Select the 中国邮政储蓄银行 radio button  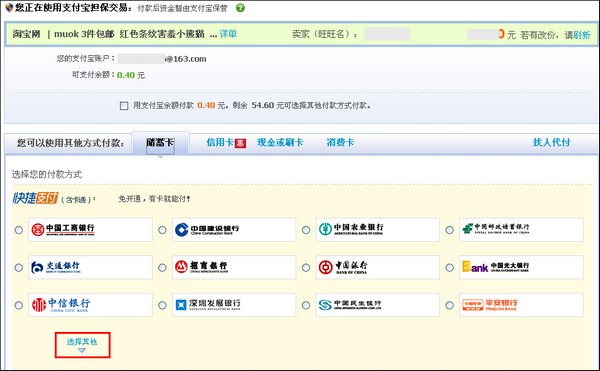[450, 230]
